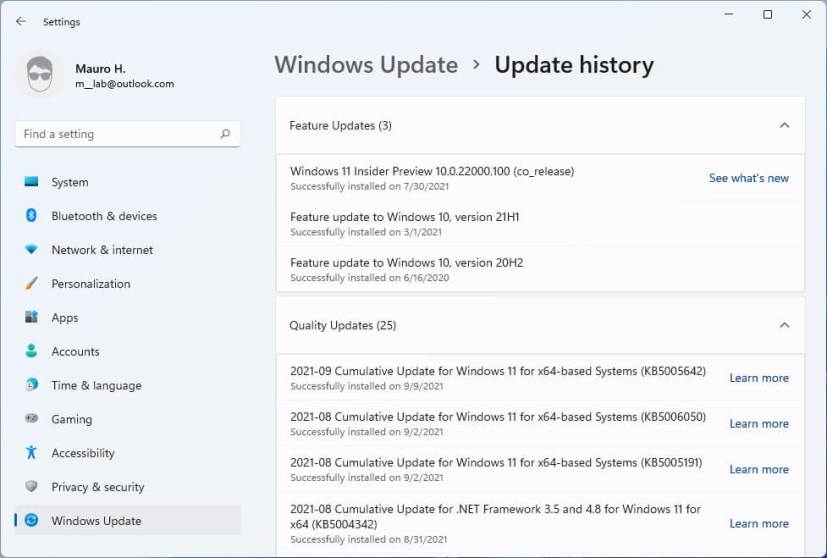Click the Windows Update sync icon
827x558 pixels.
point(31,520)
